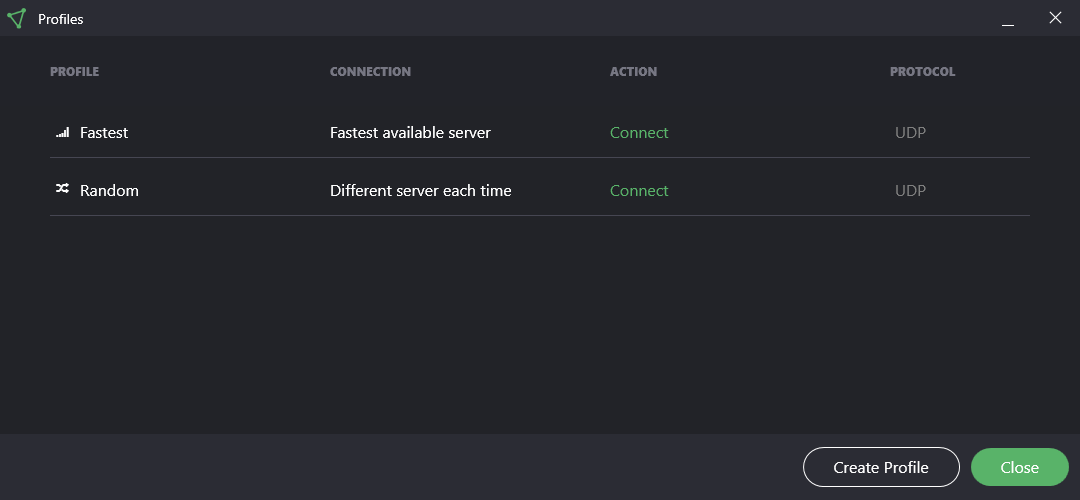Select the Random profile name
The image size is (1080, 500).
pos(110,190)
